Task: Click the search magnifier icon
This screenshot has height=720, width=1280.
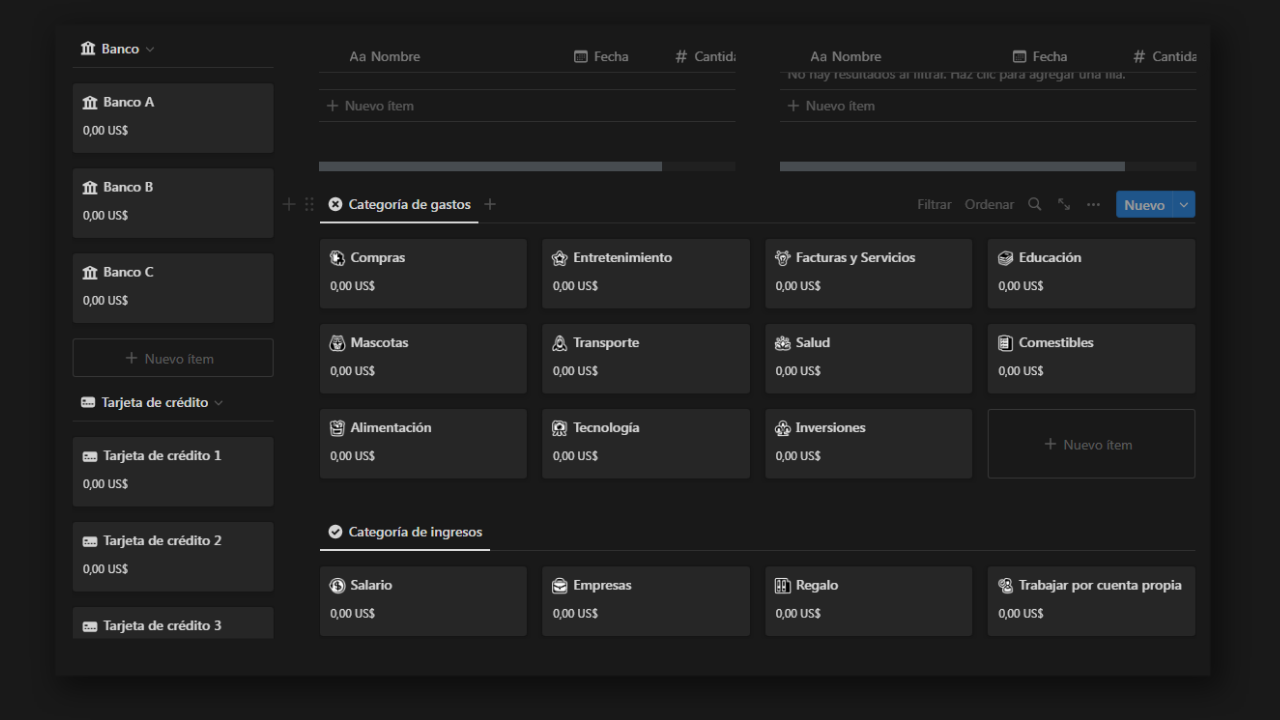Action: (x=1035, y=204)
